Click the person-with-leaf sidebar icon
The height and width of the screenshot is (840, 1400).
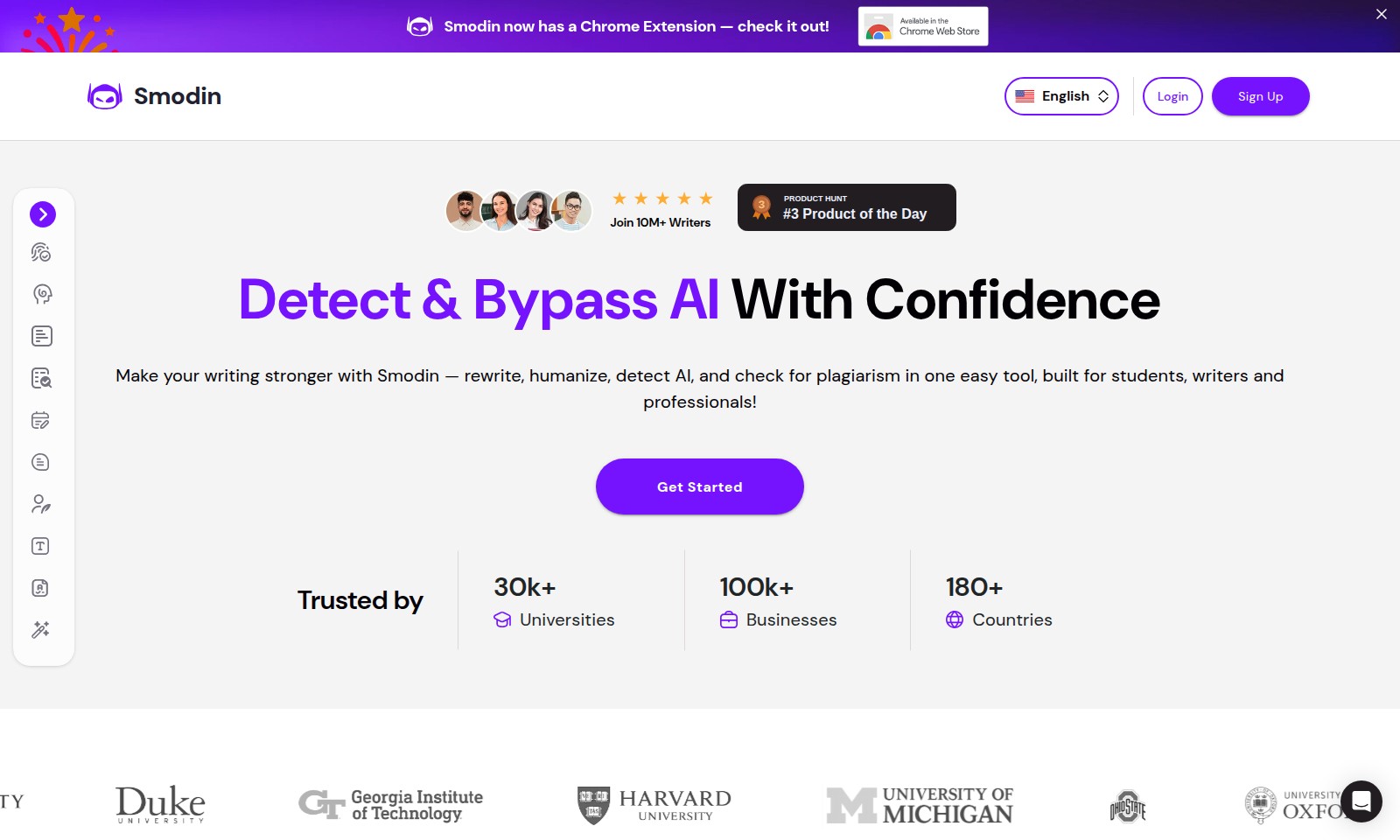[40, 504]
